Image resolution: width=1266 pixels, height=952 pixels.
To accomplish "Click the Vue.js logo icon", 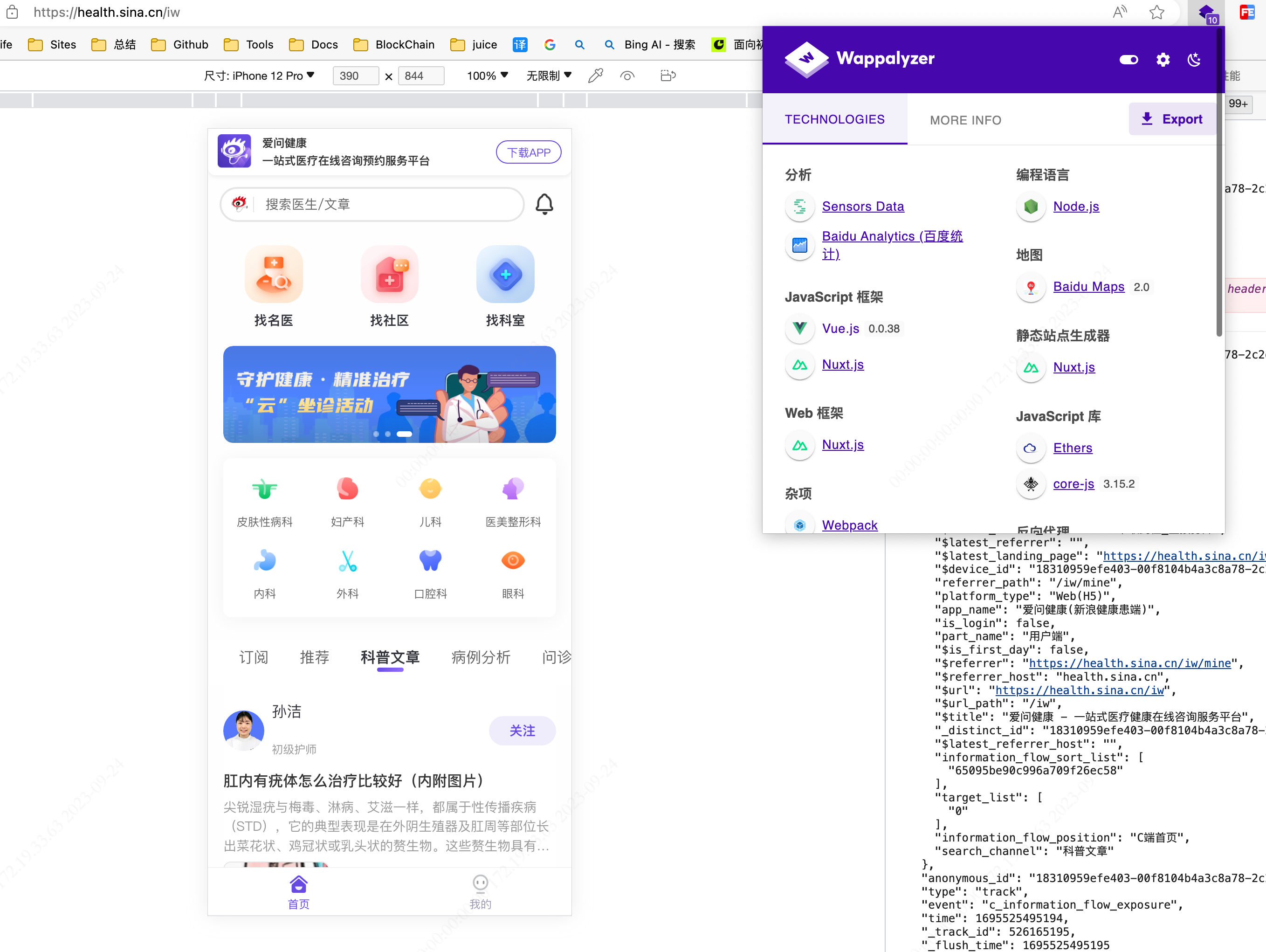I will pyautogui.click(x=799, y=329).
